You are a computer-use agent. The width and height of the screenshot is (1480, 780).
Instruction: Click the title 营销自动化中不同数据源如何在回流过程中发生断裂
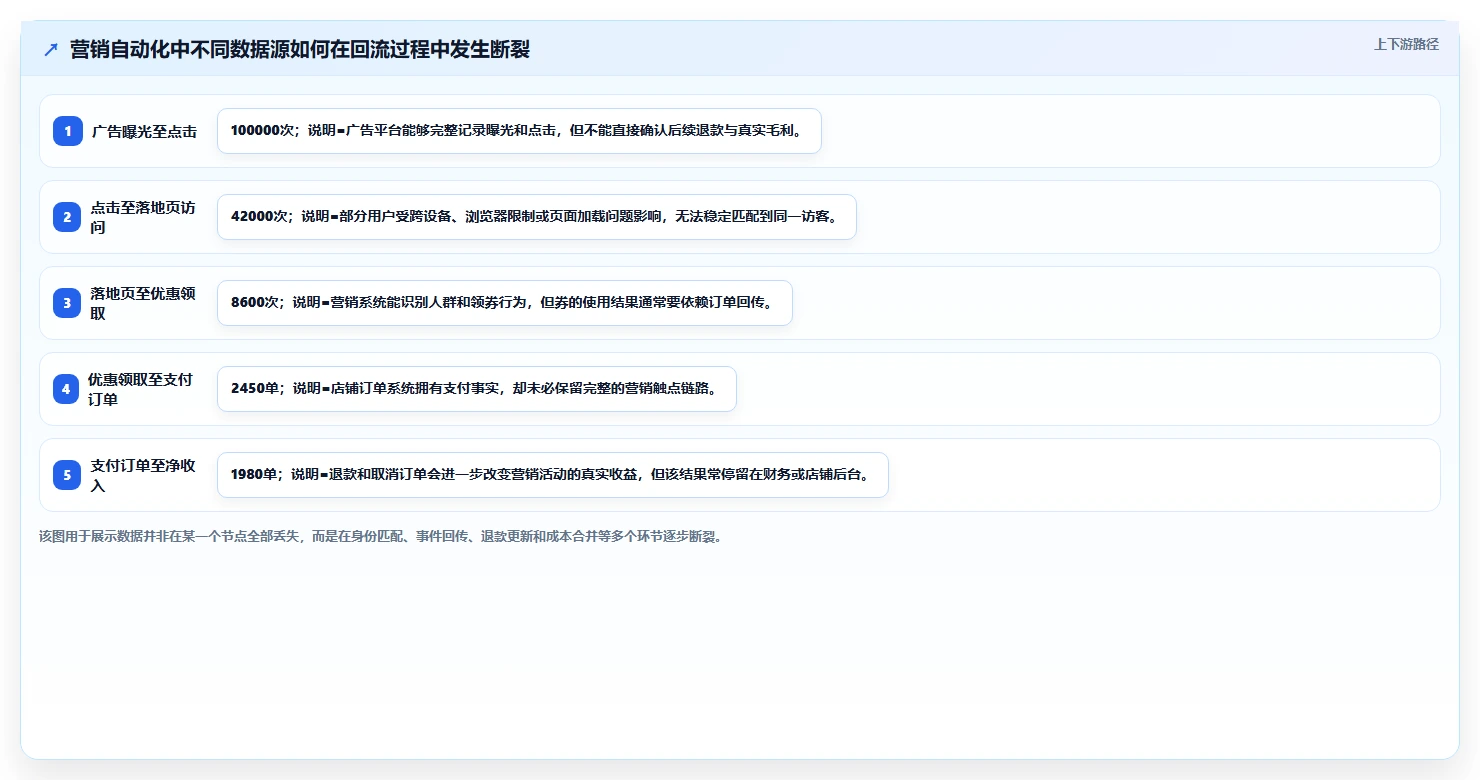[300, 50]
